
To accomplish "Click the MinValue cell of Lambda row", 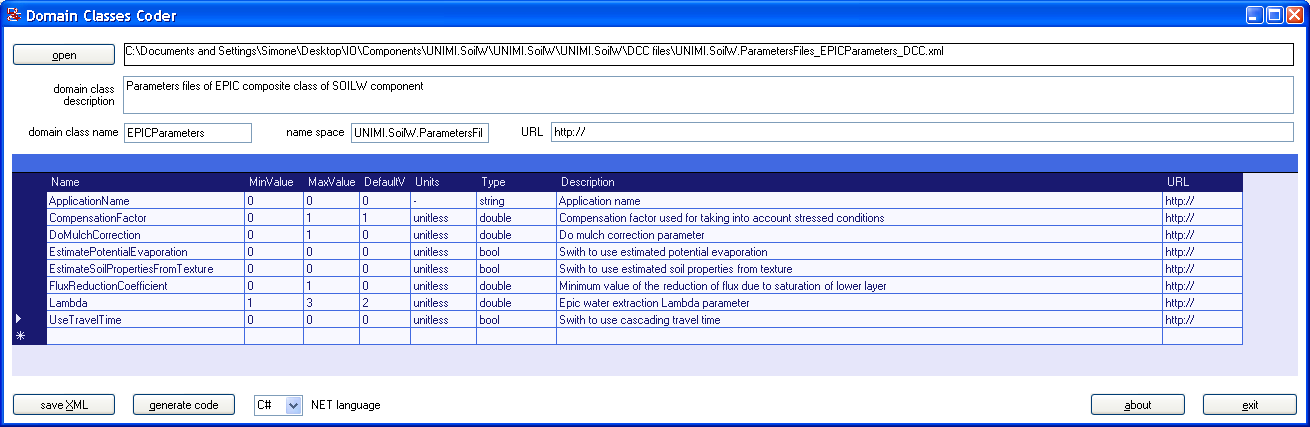I will tap(274, 303).
